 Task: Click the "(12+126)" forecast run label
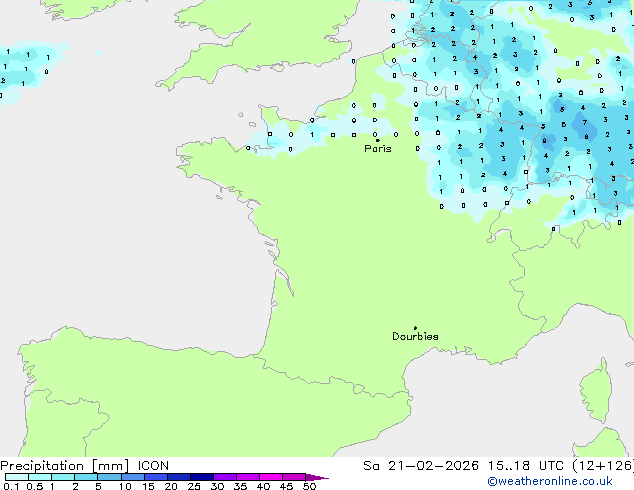pos(603,466)
